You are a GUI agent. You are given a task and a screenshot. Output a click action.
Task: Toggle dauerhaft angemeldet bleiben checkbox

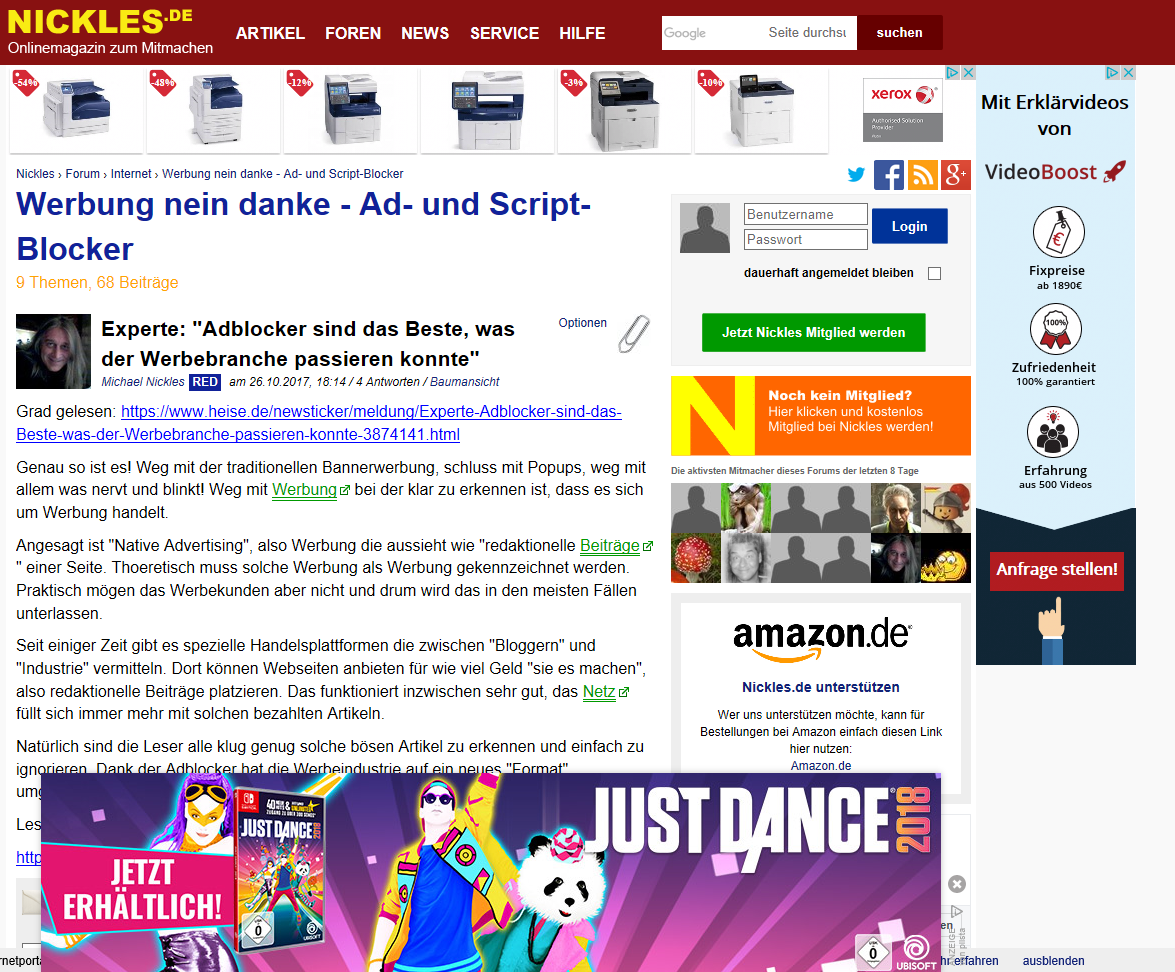pos(934,274)
